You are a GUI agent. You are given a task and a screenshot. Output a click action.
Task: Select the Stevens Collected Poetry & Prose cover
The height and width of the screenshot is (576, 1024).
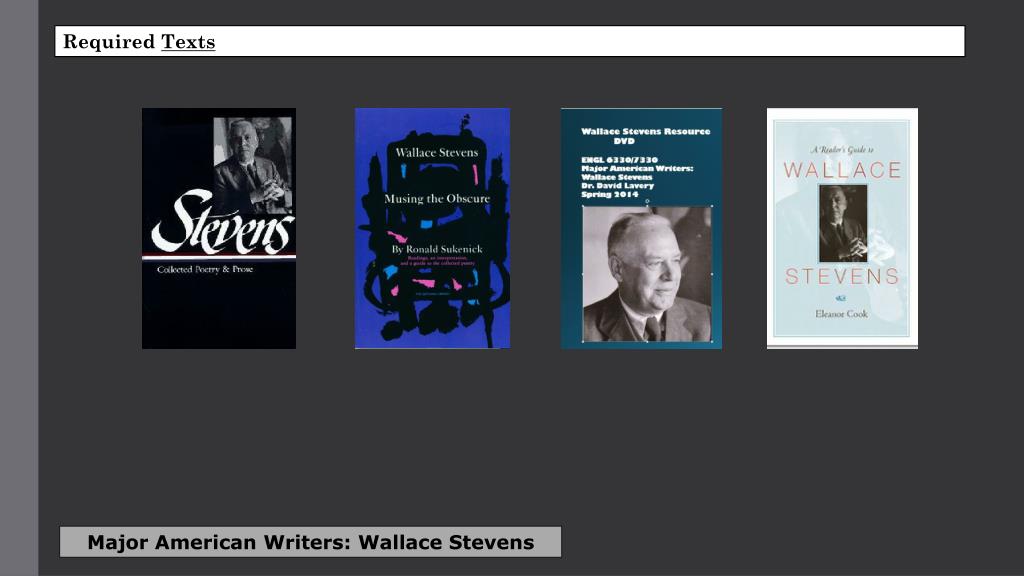pyautogui.click(x=219, y=228)
